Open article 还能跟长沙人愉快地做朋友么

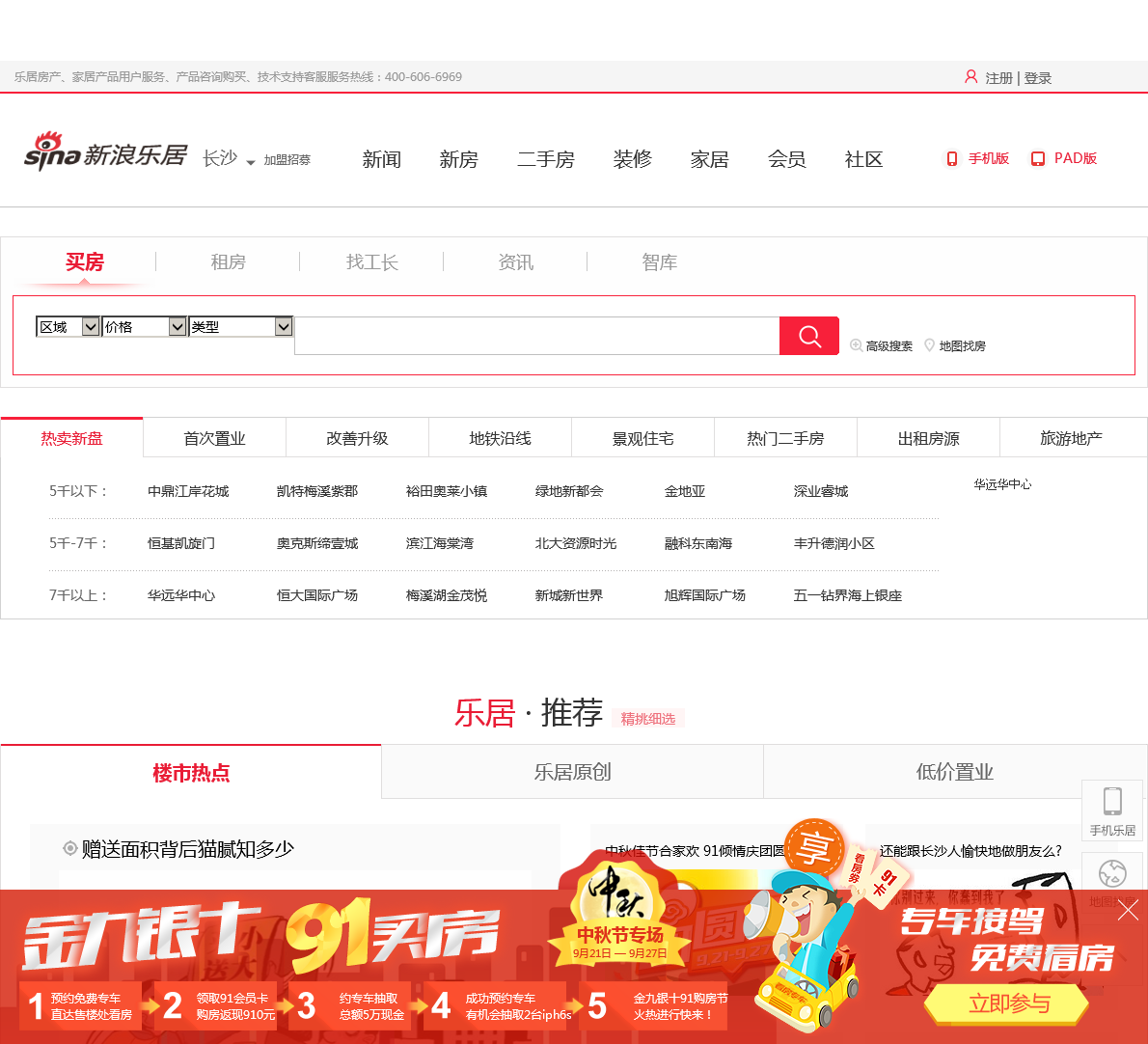[970, 851]
